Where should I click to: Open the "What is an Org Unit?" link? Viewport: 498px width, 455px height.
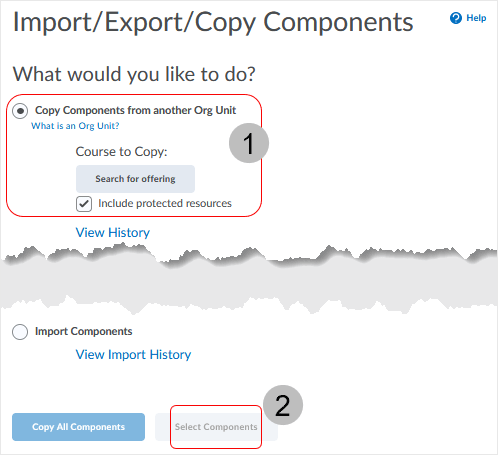point(75,126)
